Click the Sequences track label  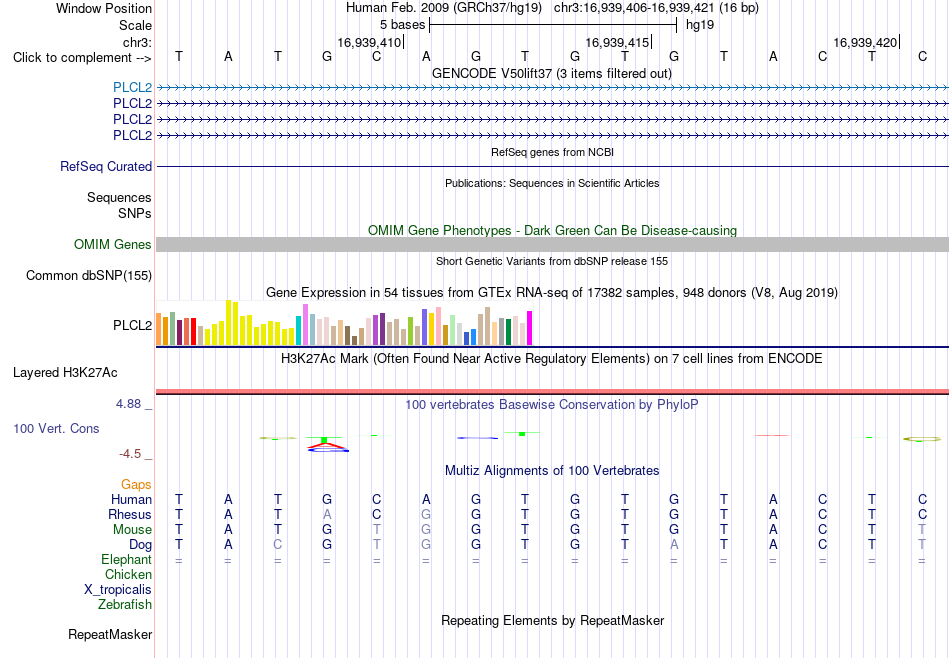point(119,198)
